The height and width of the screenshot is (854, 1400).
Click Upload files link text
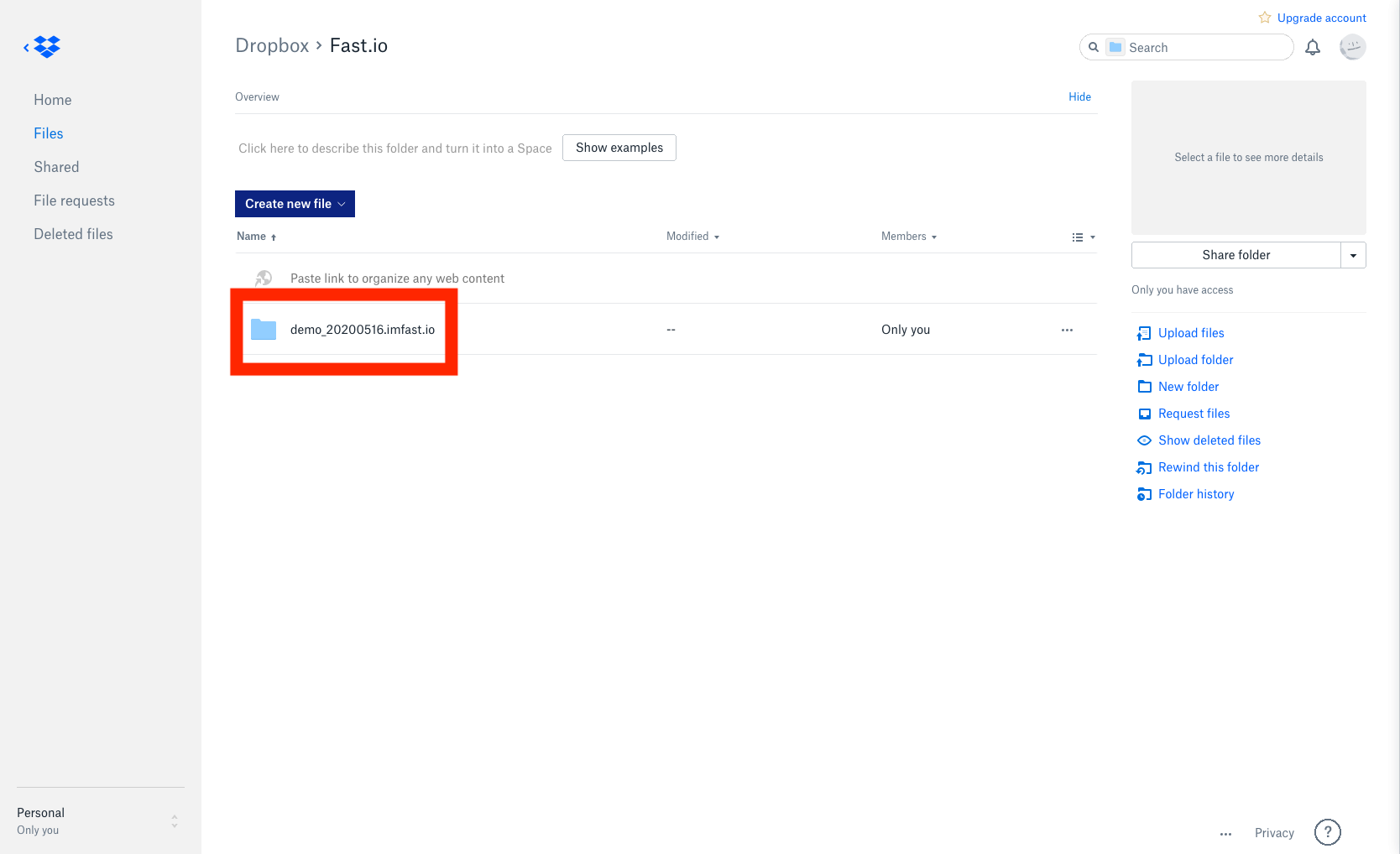coord(1191,333)
